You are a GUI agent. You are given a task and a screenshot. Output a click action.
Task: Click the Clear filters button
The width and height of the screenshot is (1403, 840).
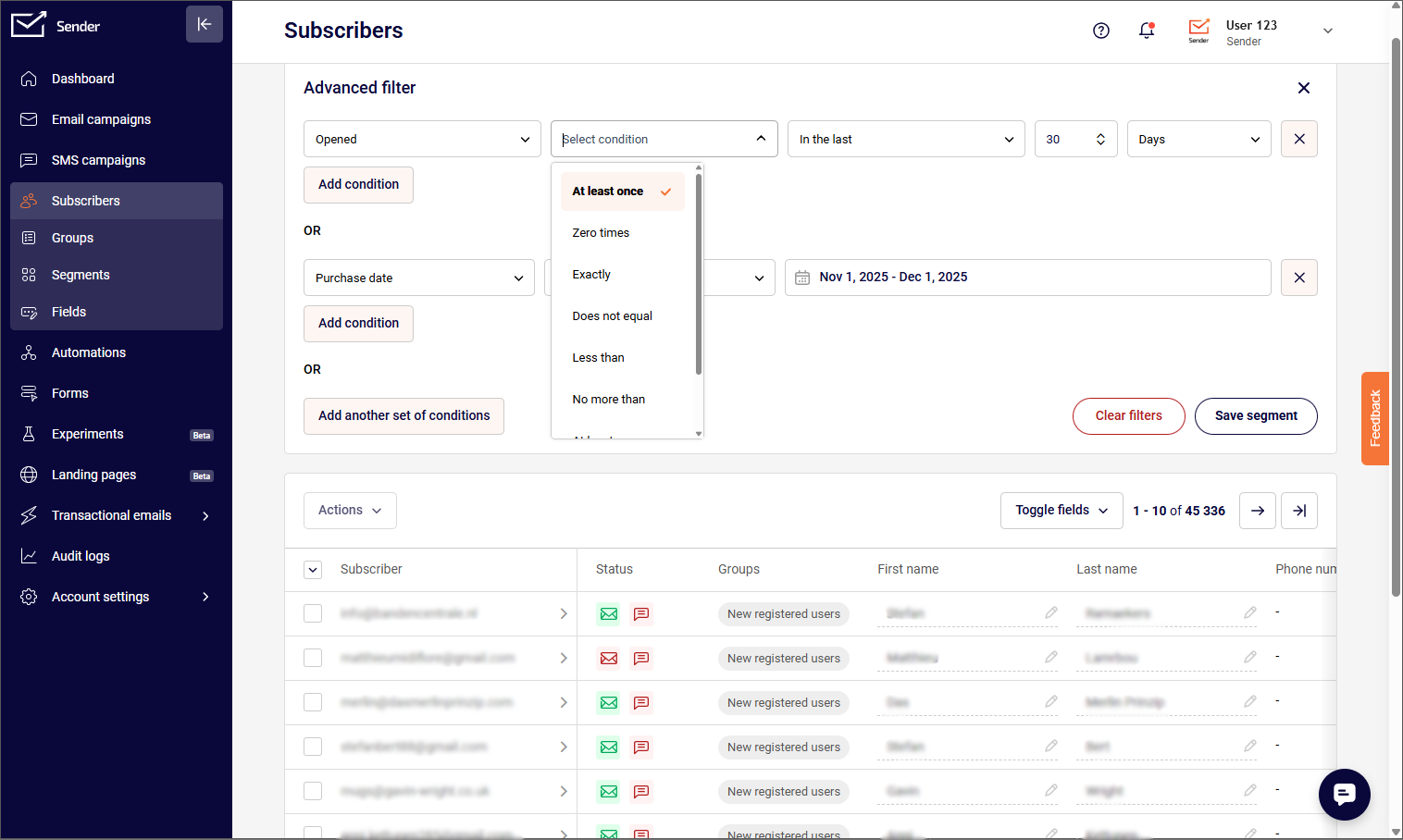1128,416
